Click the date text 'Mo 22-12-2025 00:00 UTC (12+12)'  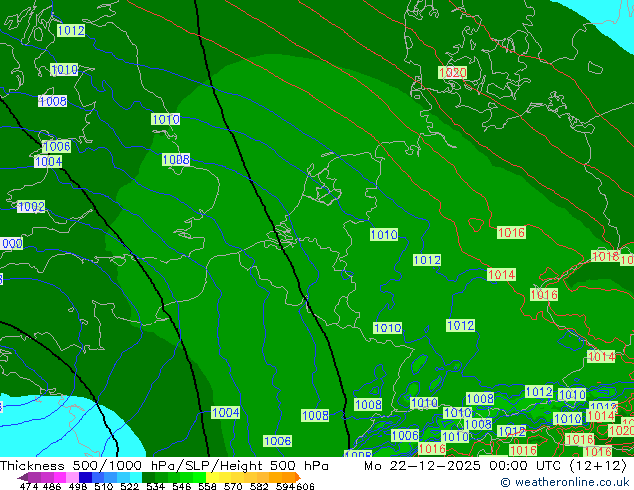pyautogui.click(x=495, y=466)
